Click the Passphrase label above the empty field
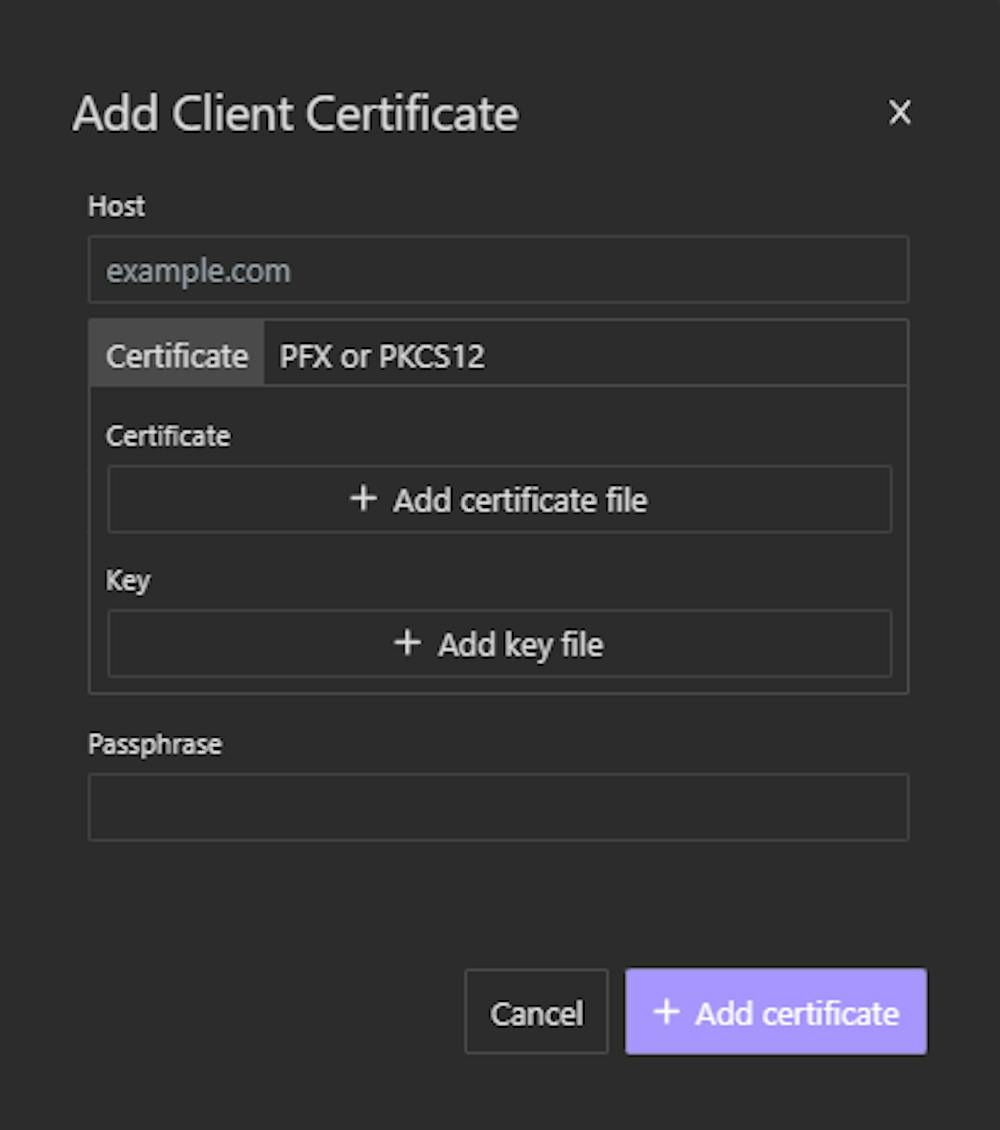 tap(156, 743)
